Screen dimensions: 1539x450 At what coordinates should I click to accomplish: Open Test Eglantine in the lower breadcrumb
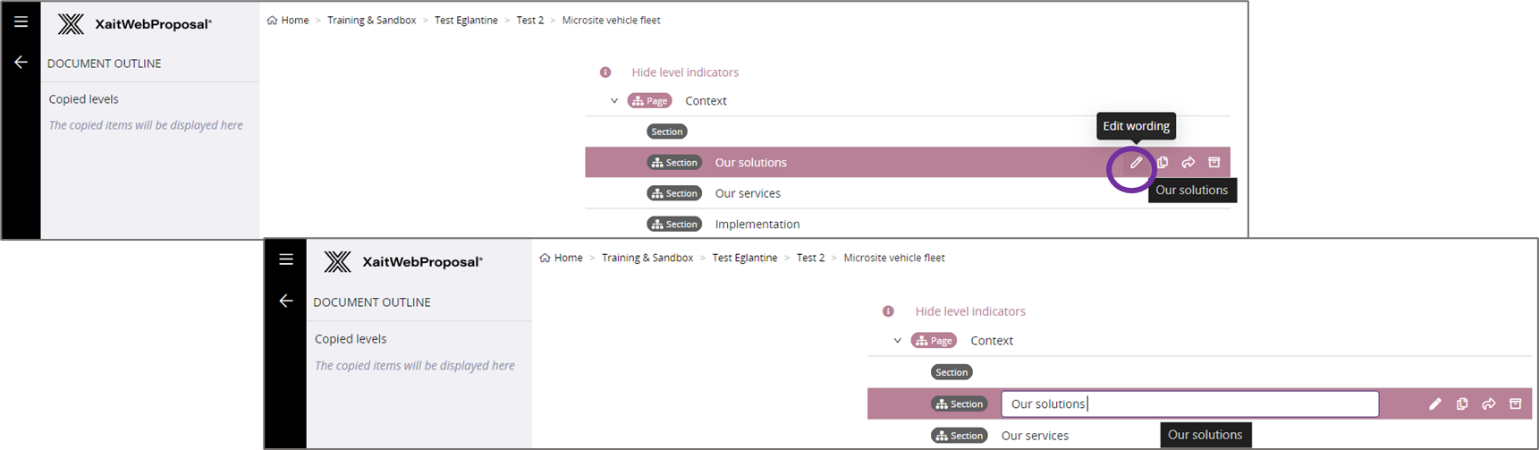point(743,258)
